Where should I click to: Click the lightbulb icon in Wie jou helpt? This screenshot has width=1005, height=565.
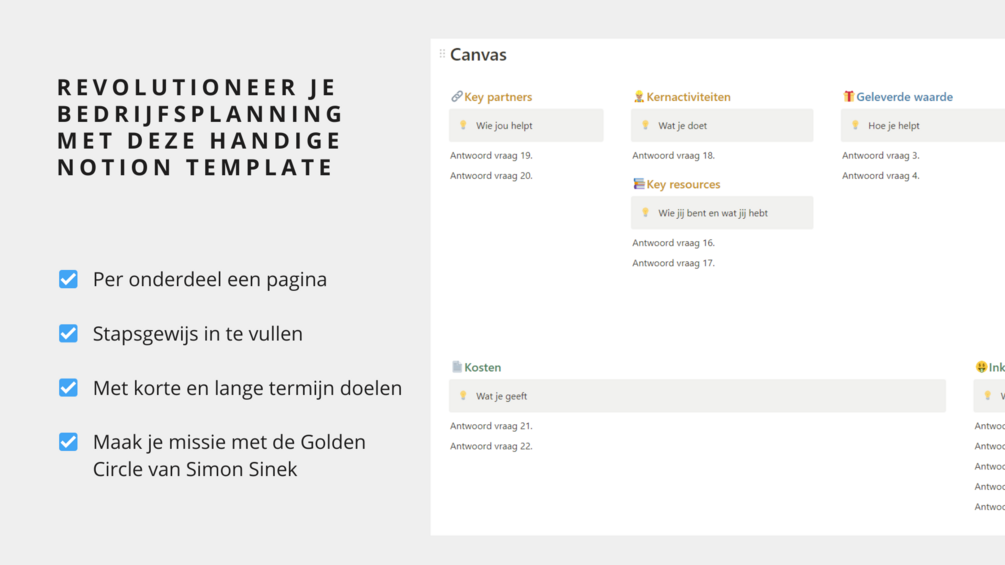[463, 126]
